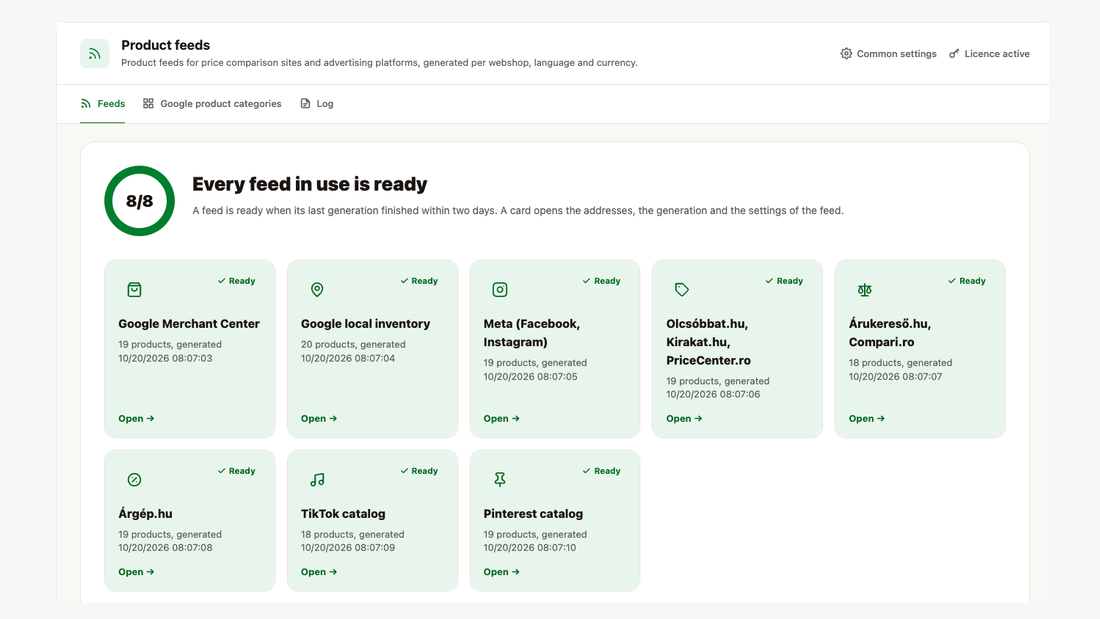
Task: Click the 19 products generated 08:07:03 text
Action: (x=170, y=351)
